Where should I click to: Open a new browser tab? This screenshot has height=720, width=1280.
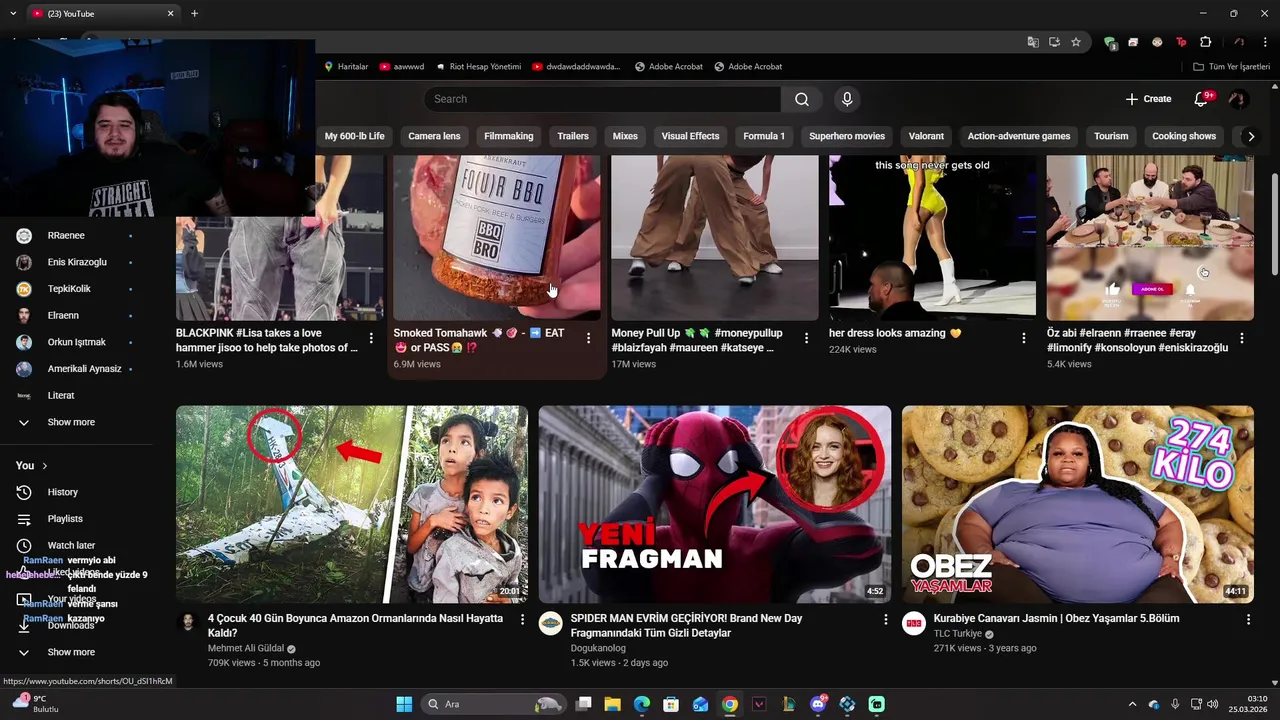point(194,13)
